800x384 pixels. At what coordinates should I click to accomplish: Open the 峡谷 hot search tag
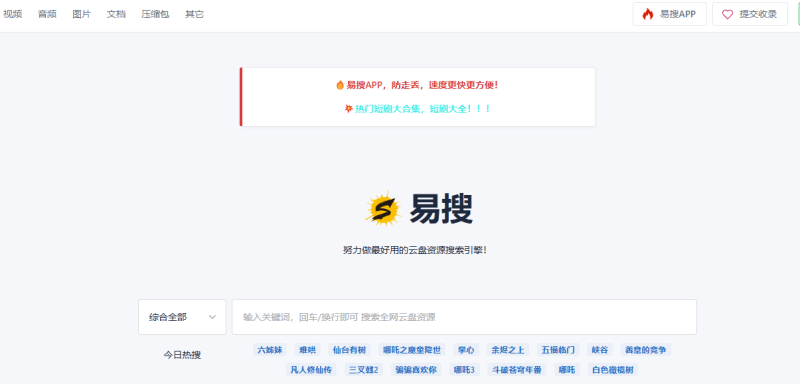[600, 350]
